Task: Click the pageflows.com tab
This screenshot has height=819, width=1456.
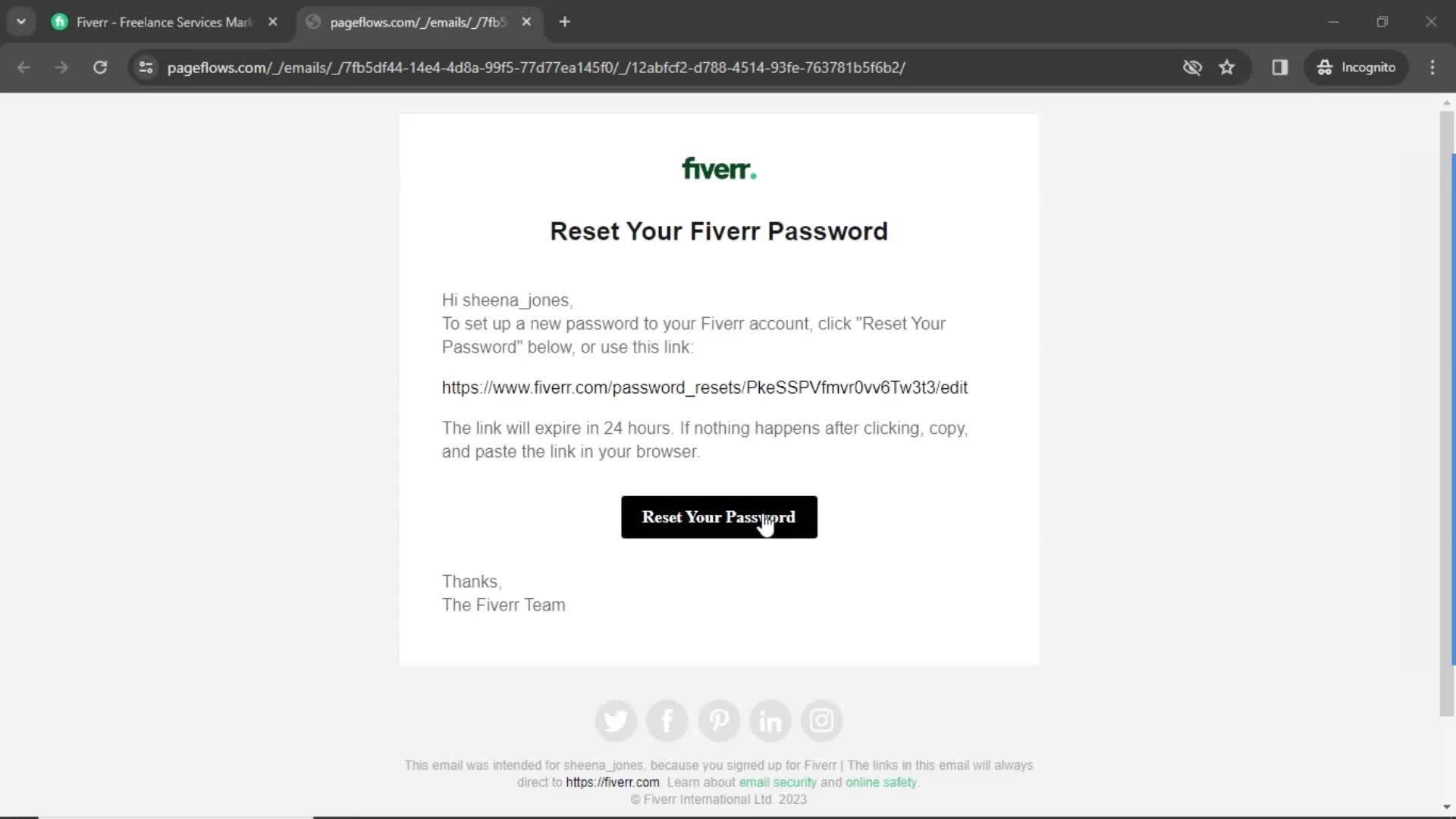Action: (x=417, y=22)
